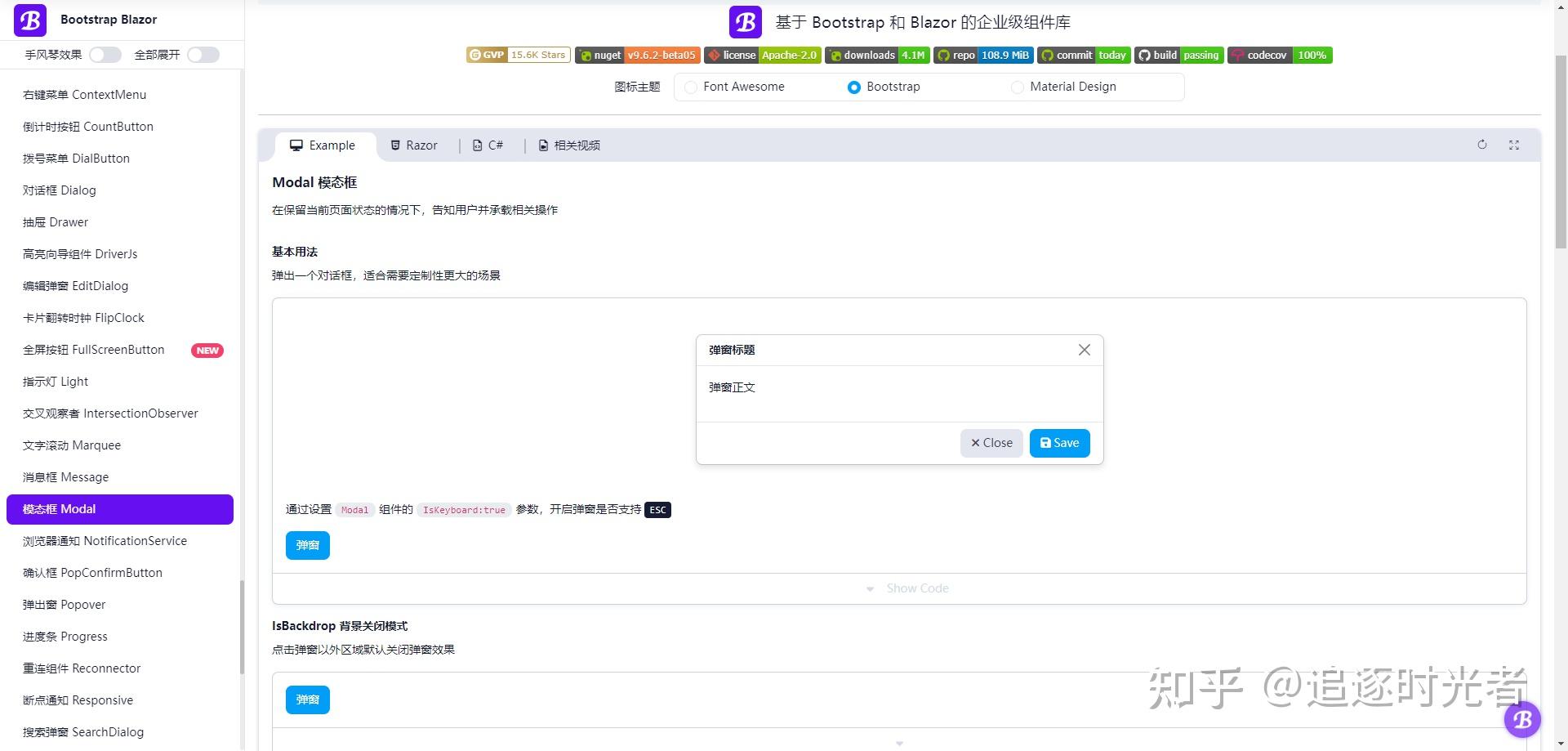Click the Close button in the modal dialog
The image size is (1568, 751).
pos(991,443)
